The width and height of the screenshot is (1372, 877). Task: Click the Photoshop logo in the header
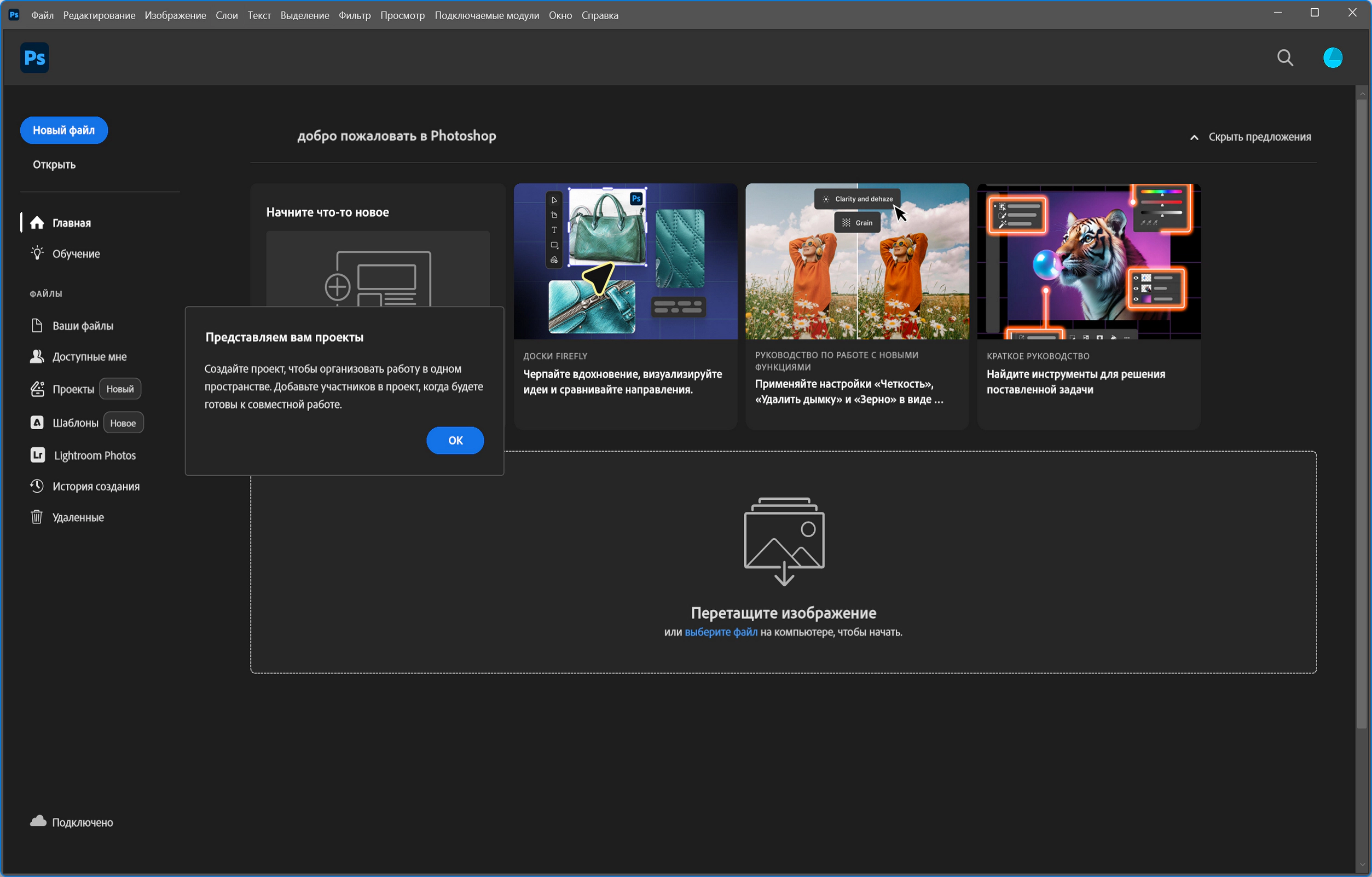coord(34,57)
